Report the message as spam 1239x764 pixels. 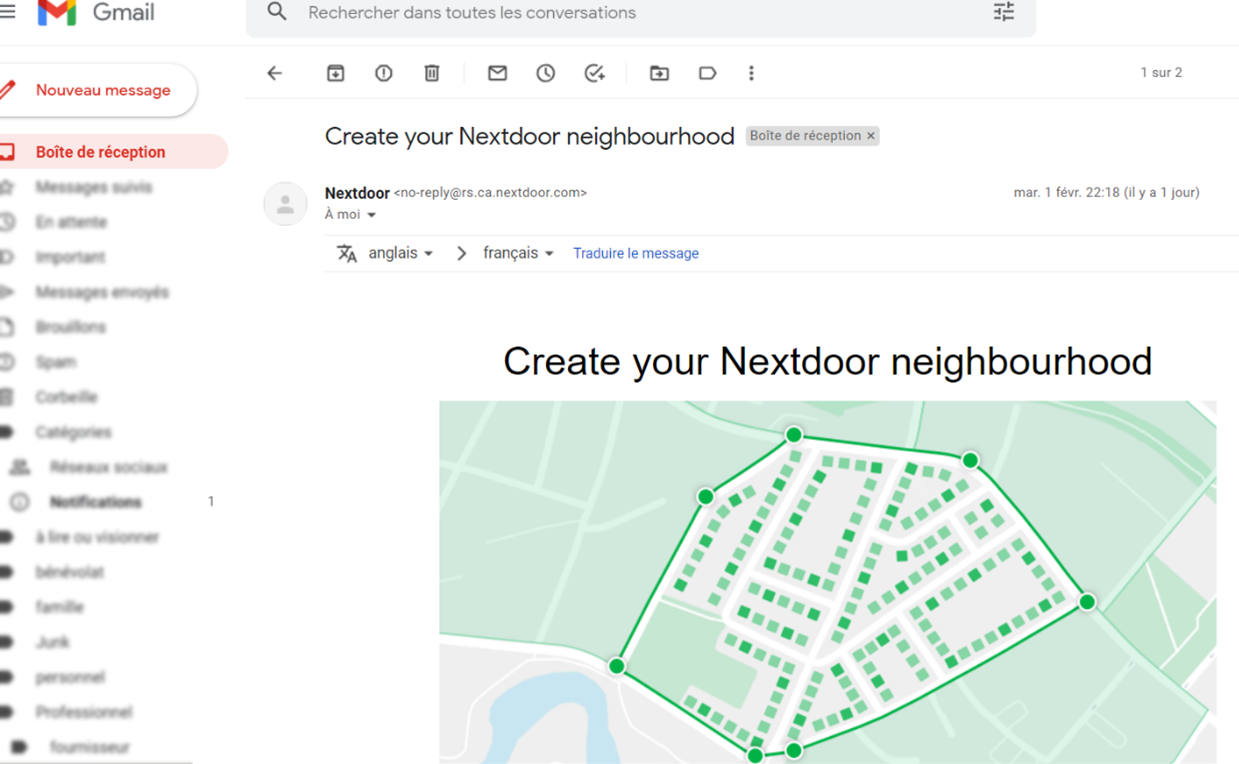point(383,73)
